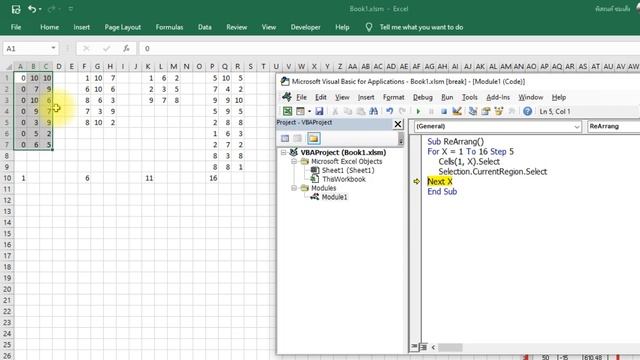Open the Excel Data ribbon tab

pyautogui.click(x=204, y=27)
